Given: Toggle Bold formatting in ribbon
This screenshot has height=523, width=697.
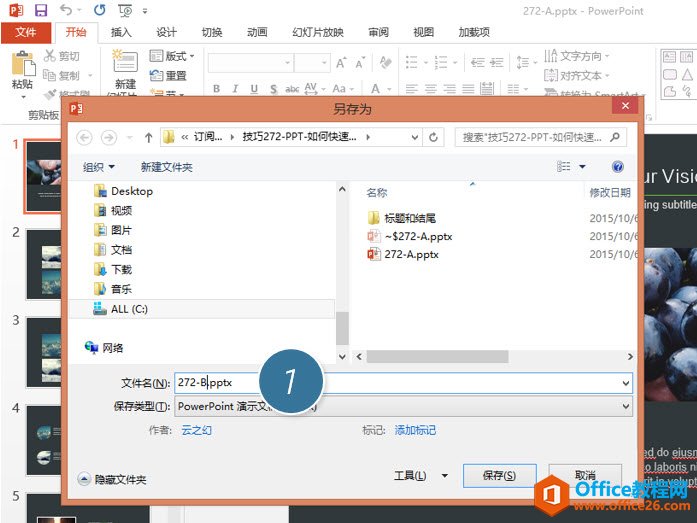Looking at the screenshot, I should coord(216,89).
